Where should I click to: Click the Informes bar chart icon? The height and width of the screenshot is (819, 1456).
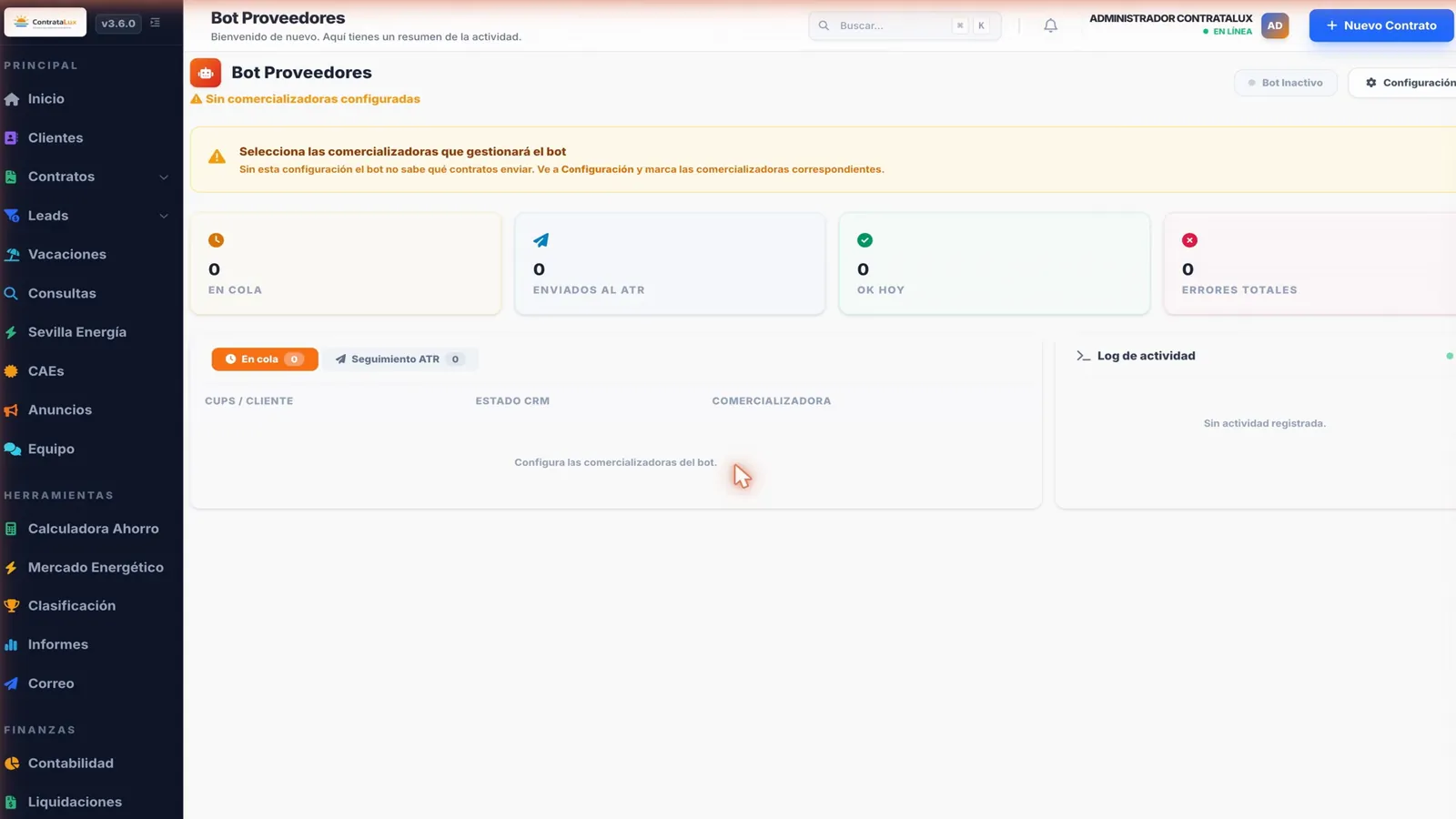click(x=12, y=644)
